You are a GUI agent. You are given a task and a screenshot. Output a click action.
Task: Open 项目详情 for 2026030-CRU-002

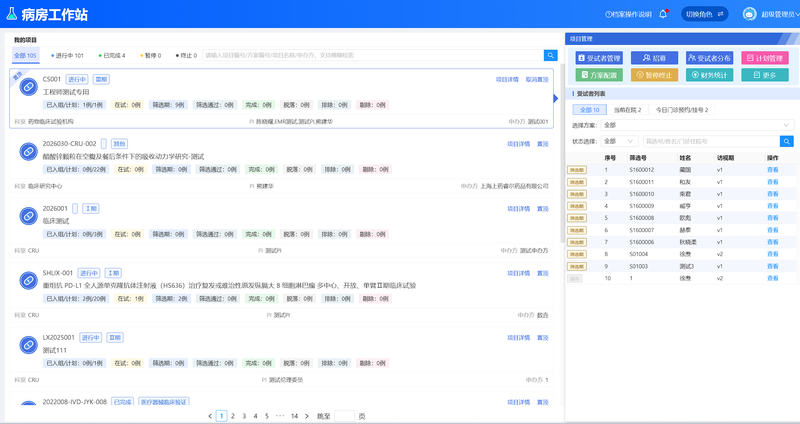pos(518,144)
